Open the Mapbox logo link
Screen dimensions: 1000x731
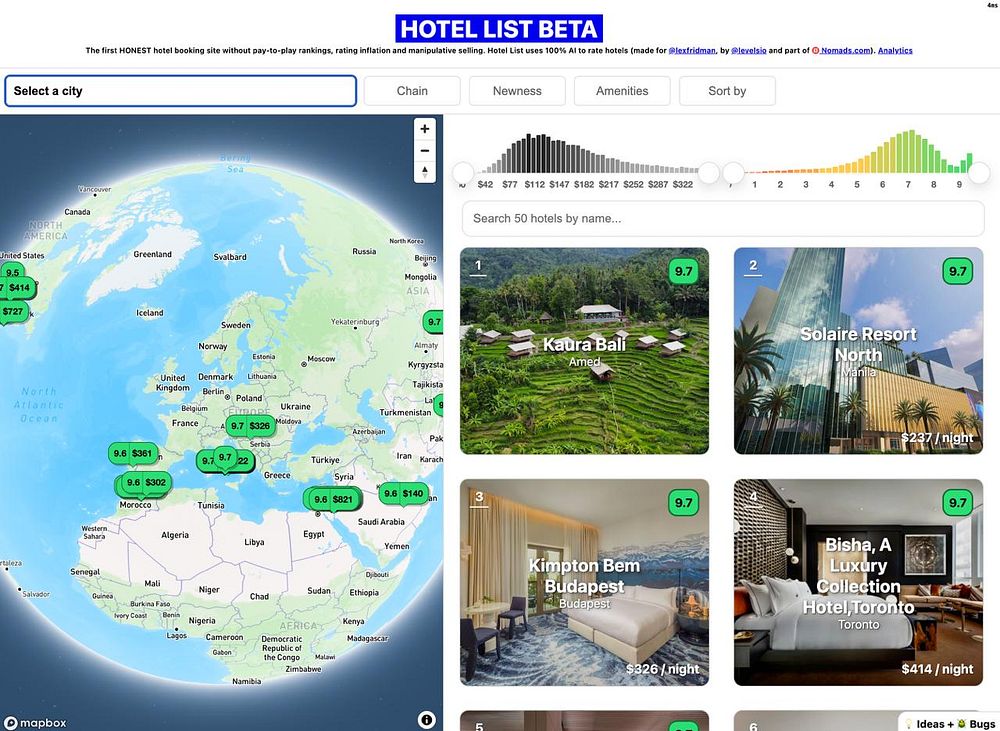click(36, 723)
